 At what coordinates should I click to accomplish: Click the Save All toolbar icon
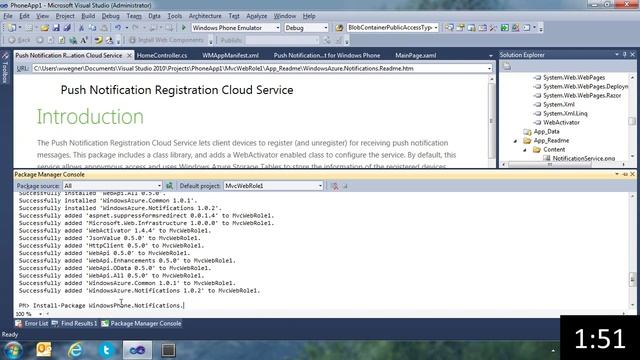point(67,28)
